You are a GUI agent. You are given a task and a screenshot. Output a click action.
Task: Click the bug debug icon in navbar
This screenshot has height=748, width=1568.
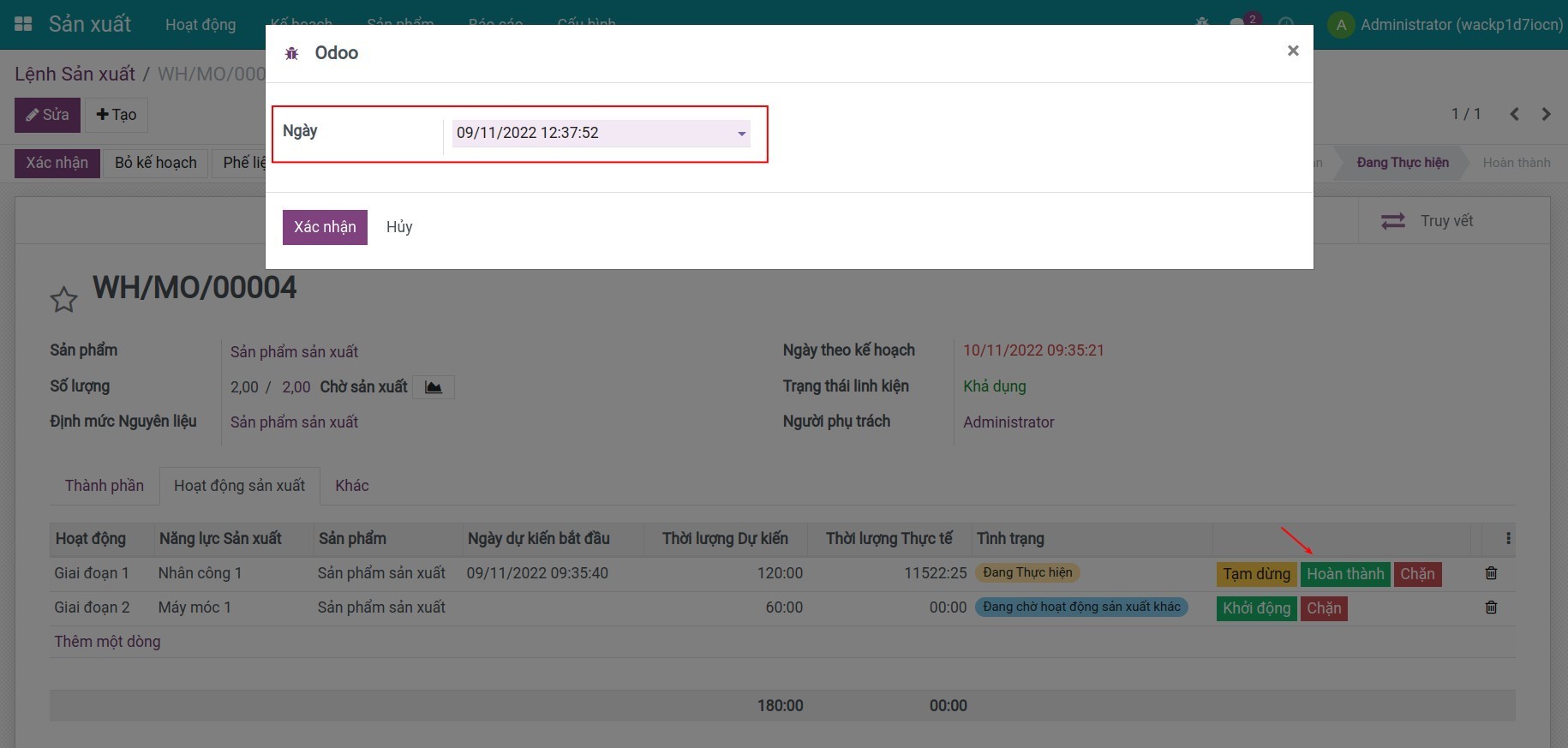point(1202,23)
